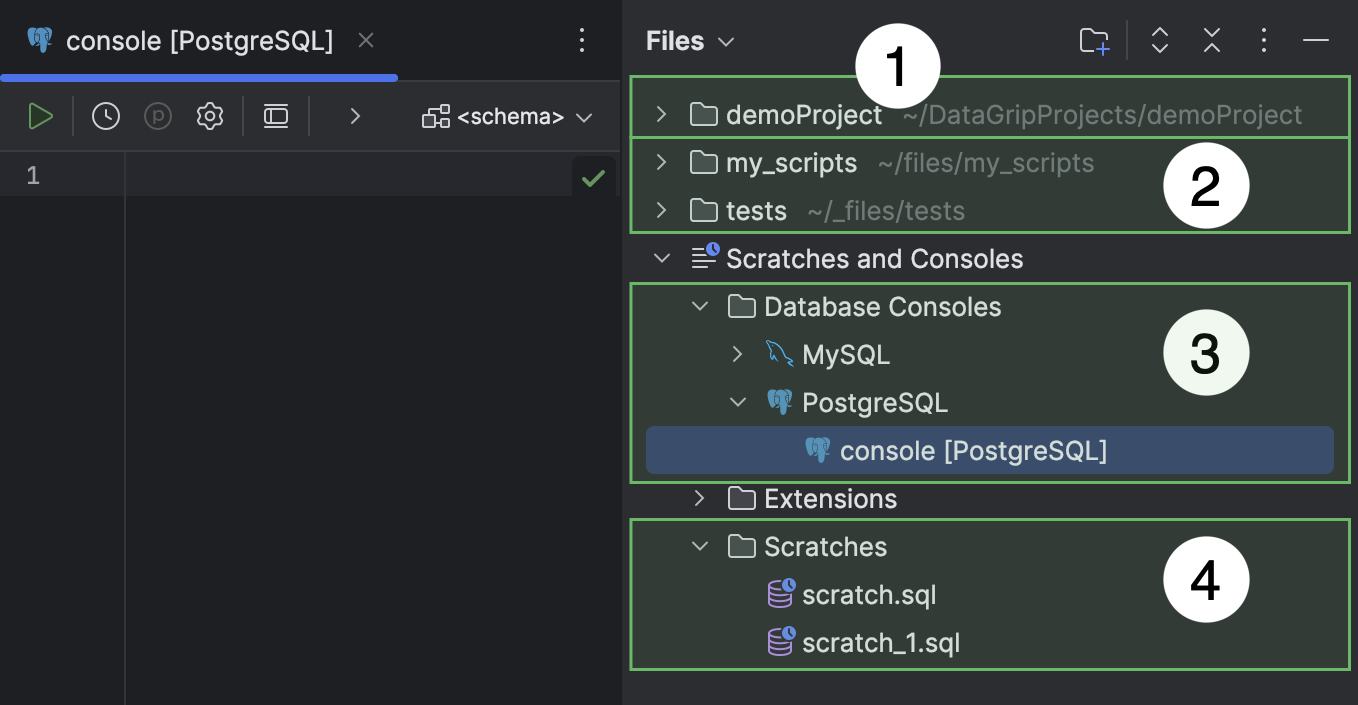Toggle in-editor results view
This screenshot has height=705, width=1358.
(275, 115)
